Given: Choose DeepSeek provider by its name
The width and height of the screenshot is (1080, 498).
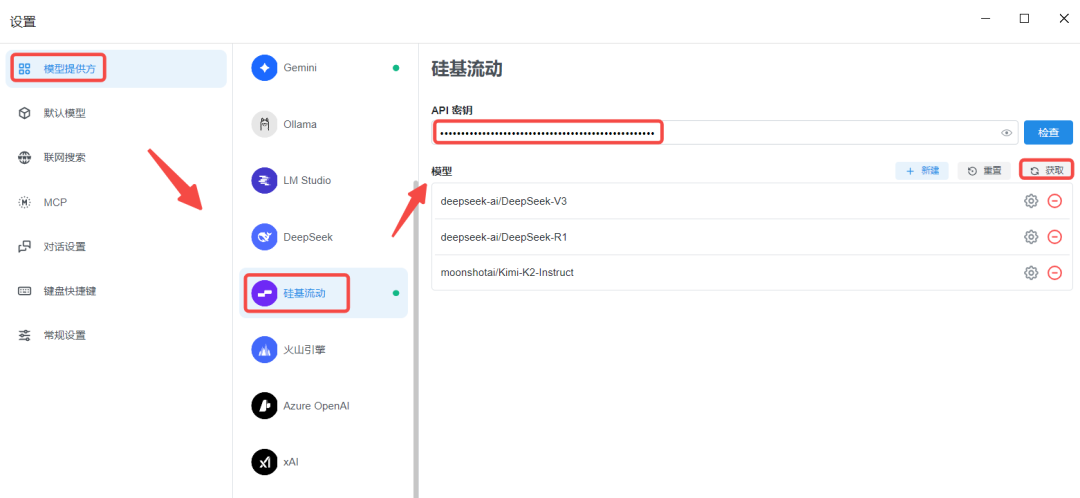Looking at the screenshot, I should coord(308,237).
